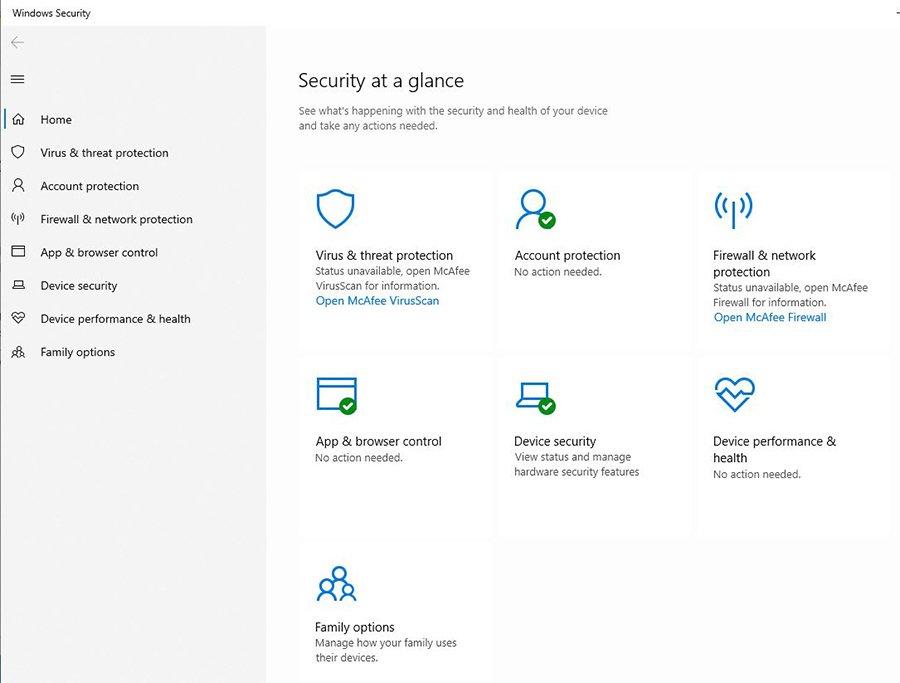The height and width of the screenshot is (683, 900).
Task: Open the hamburger navigation menu
Action: 16,79
